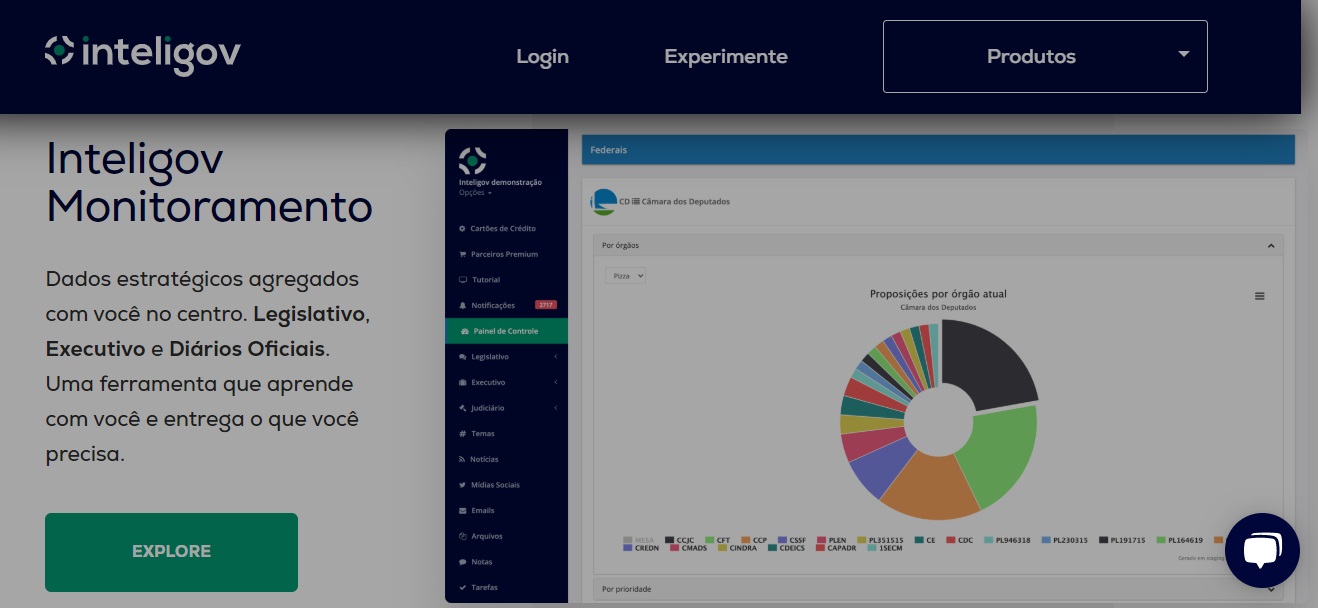
Task: Open the Pizza chart type selector
Action: 626,275
